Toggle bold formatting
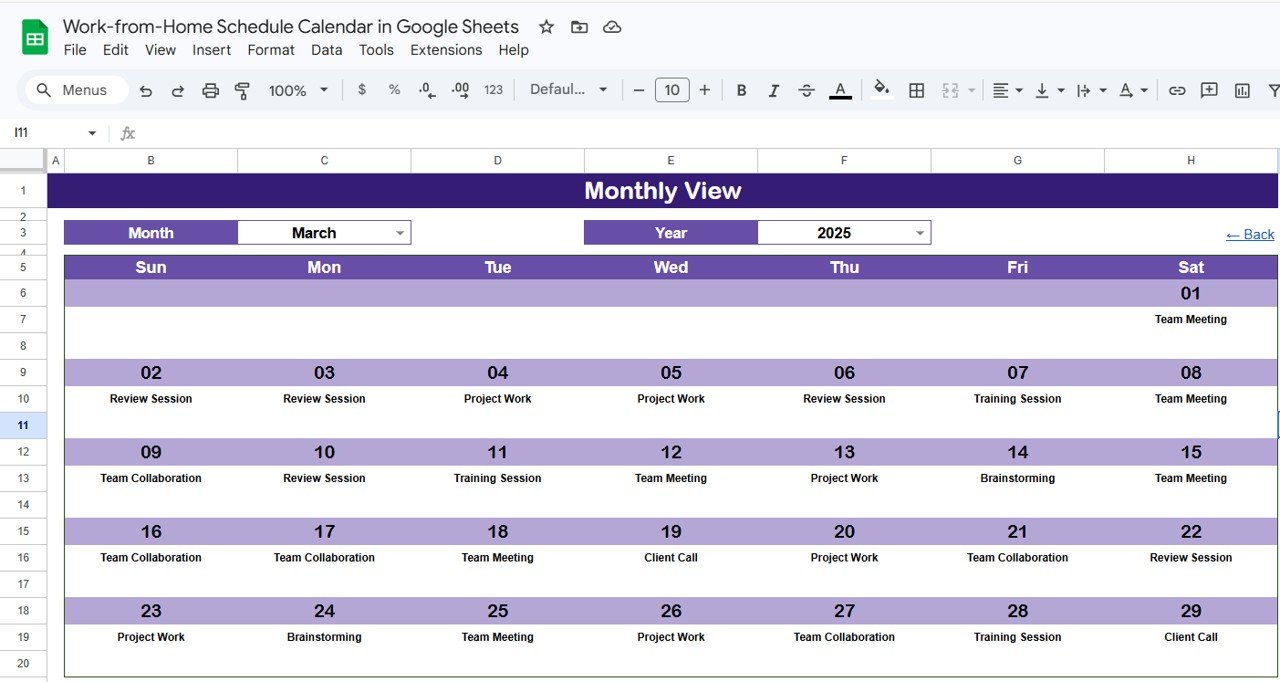Image resolution: width=1280 pixels, height=682 pixels. 741,90
